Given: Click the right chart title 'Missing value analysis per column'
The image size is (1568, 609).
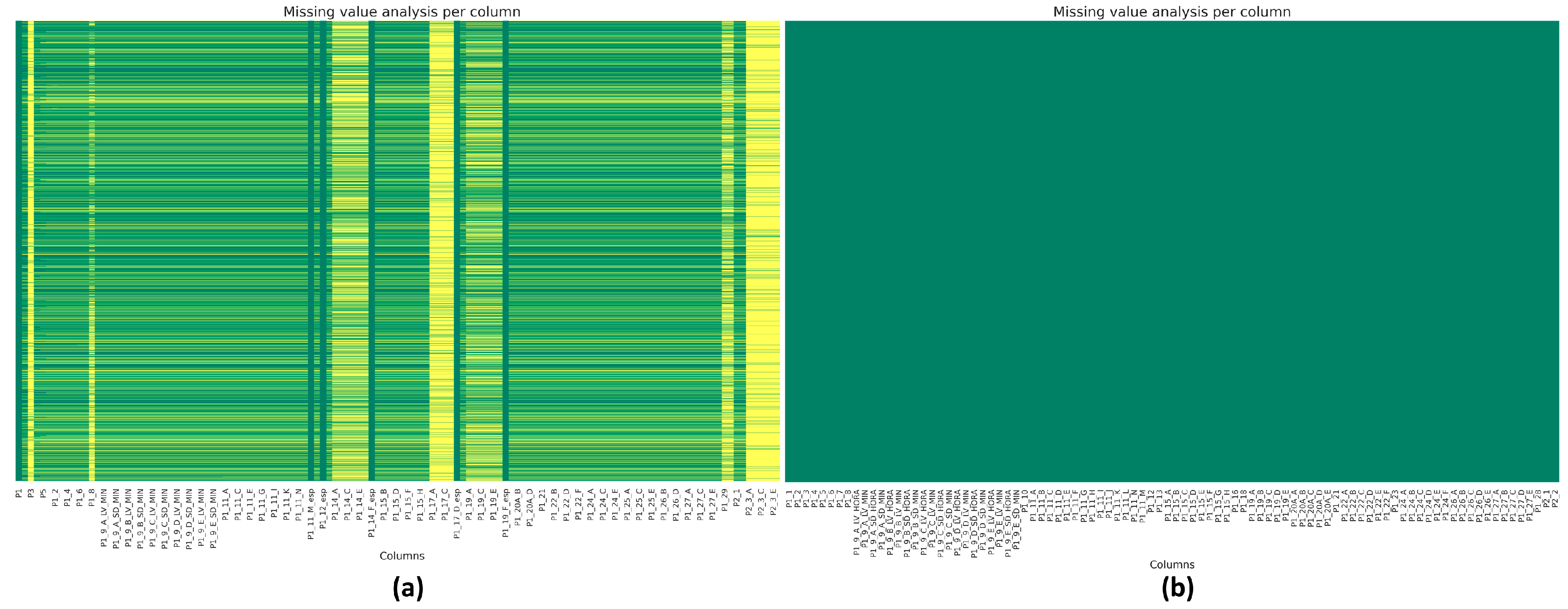Looking at the screenshot, I should click(1171, 12).
